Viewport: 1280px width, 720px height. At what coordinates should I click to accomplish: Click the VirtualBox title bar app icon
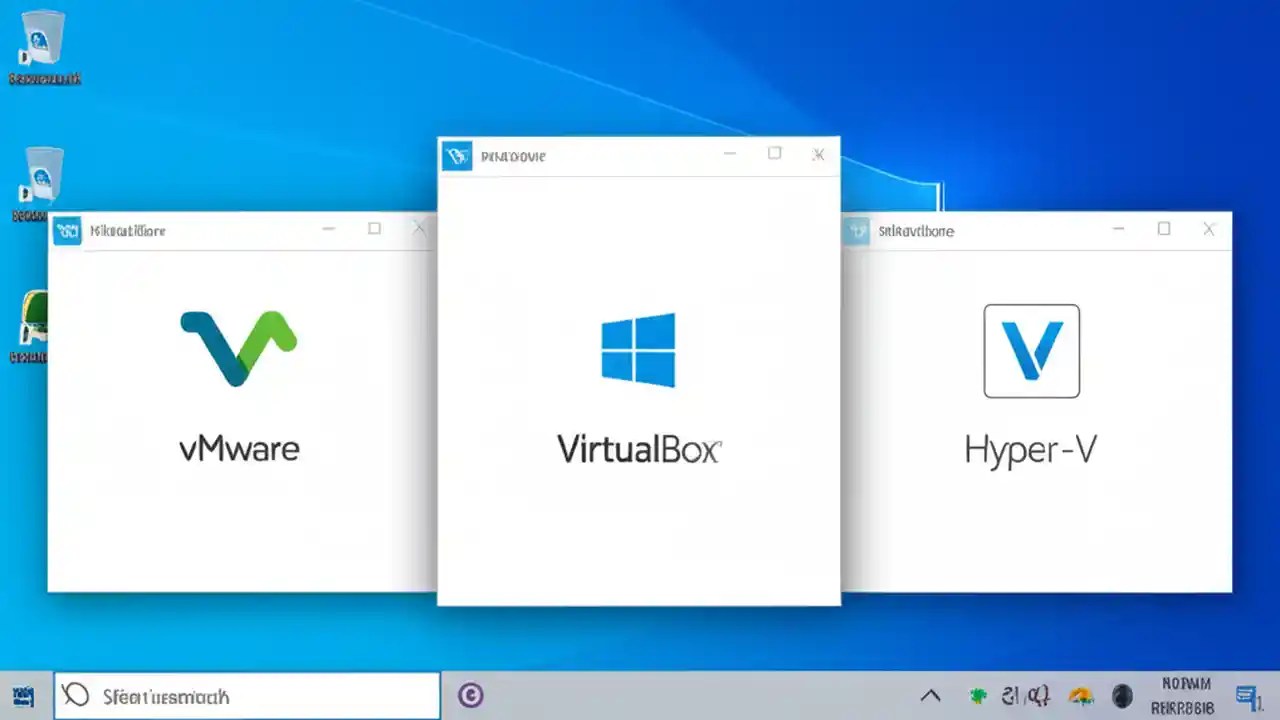457,156
